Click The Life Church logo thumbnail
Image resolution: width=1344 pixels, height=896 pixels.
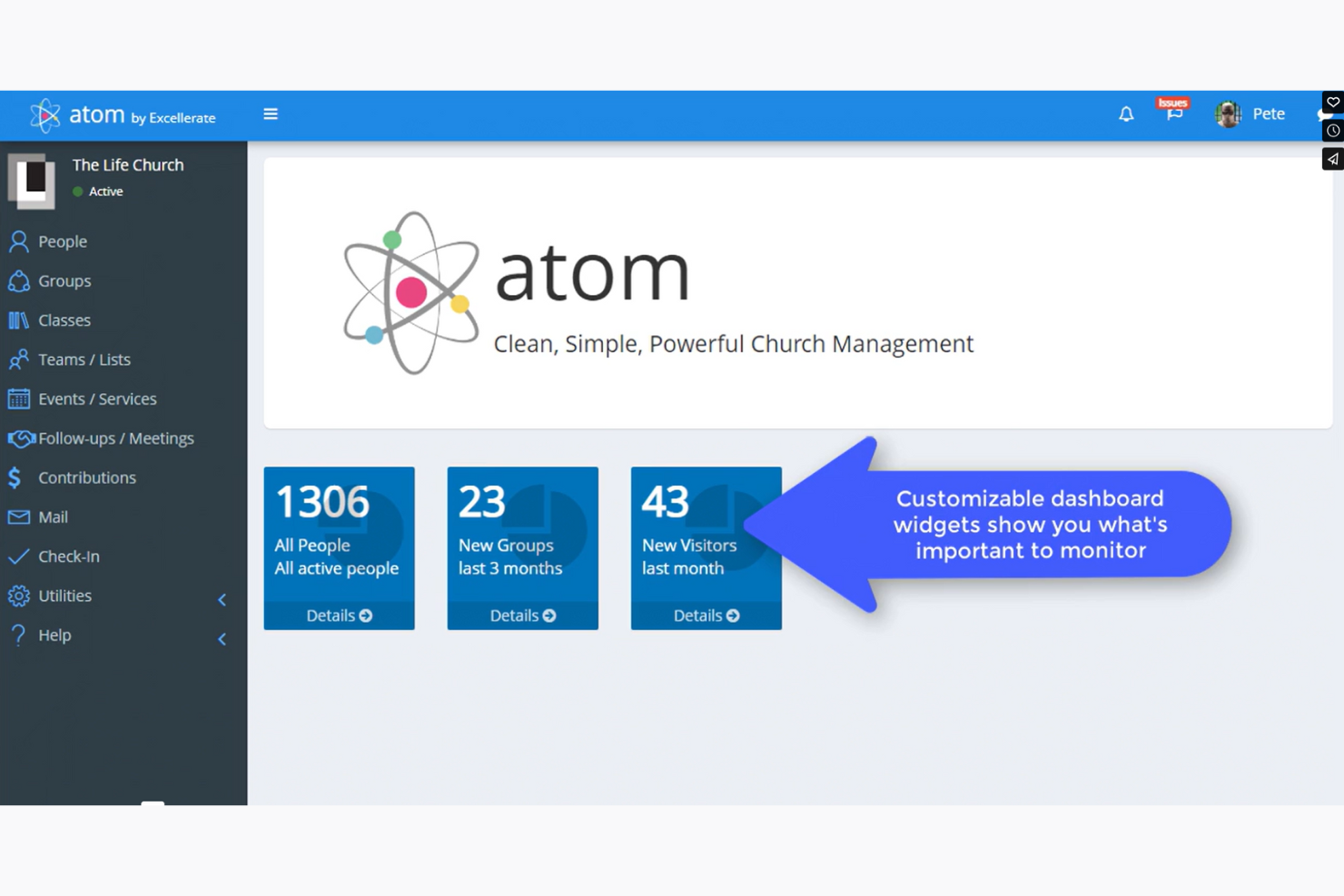(32, 180)
